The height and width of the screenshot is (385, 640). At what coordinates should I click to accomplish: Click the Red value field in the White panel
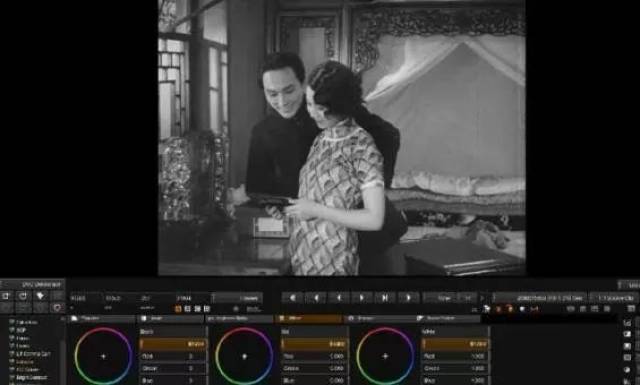455,356
